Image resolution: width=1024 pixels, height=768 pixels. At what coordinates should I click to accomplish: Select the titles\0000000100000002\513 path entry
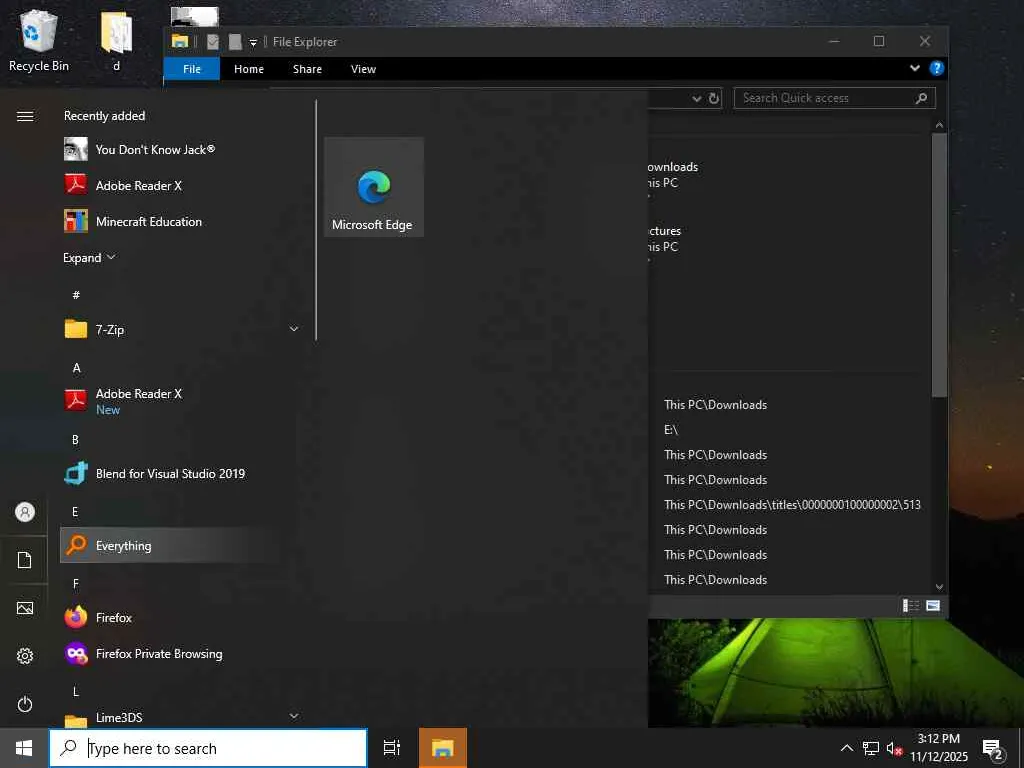(x=792, y=505)
